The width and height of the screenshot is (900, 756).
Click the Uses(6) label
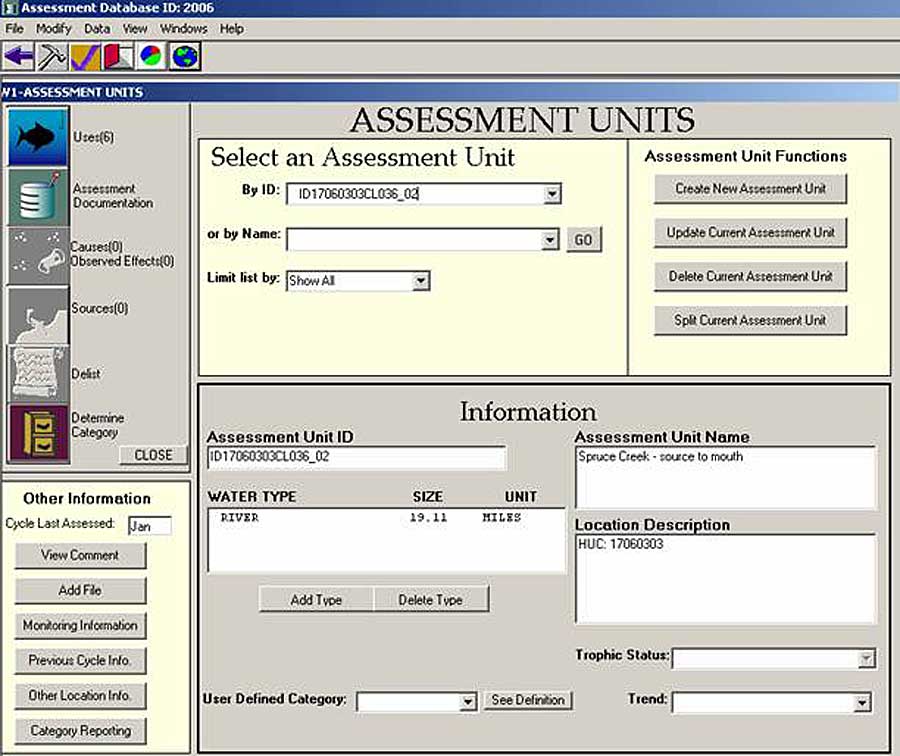tap(94, 137)
